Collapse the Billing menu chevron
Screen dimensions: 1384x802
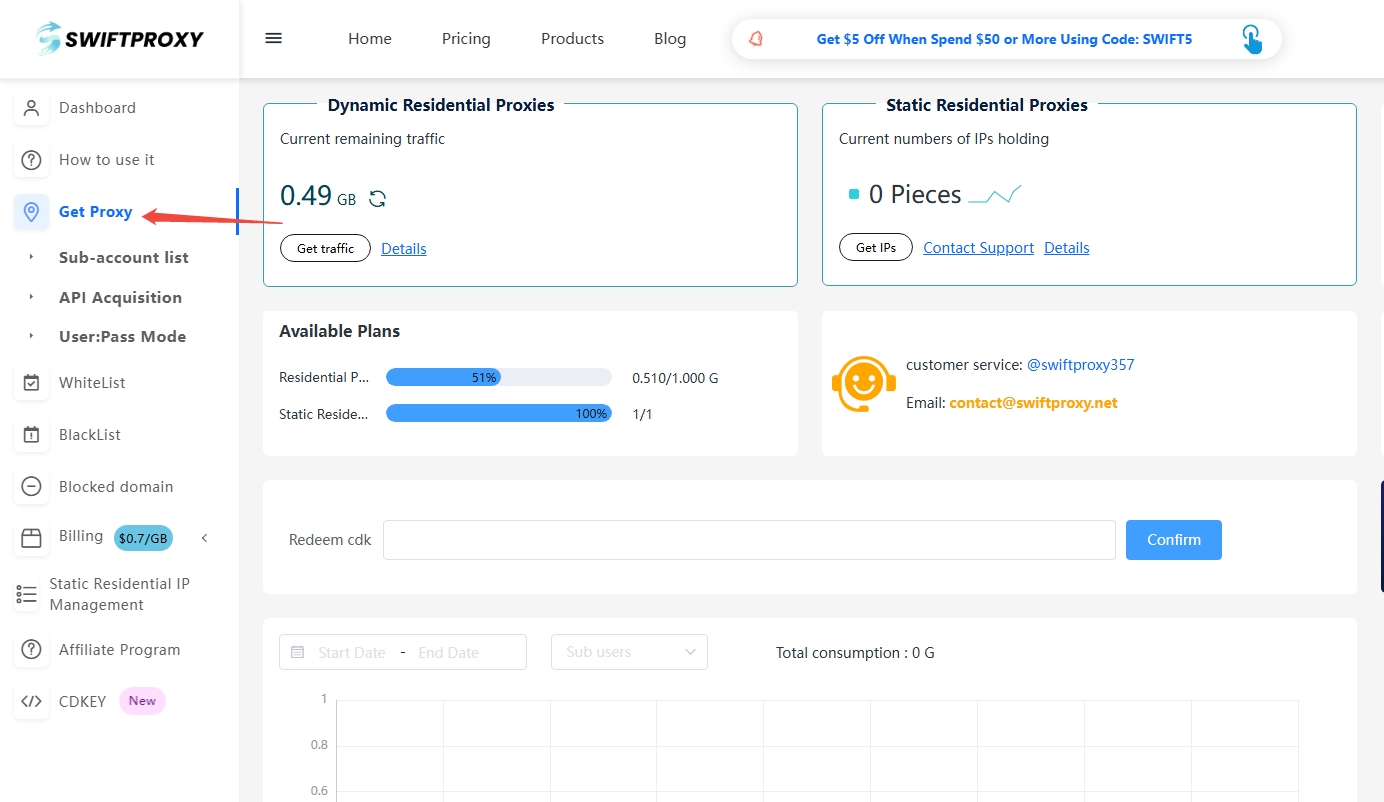(x=204, y=538)
